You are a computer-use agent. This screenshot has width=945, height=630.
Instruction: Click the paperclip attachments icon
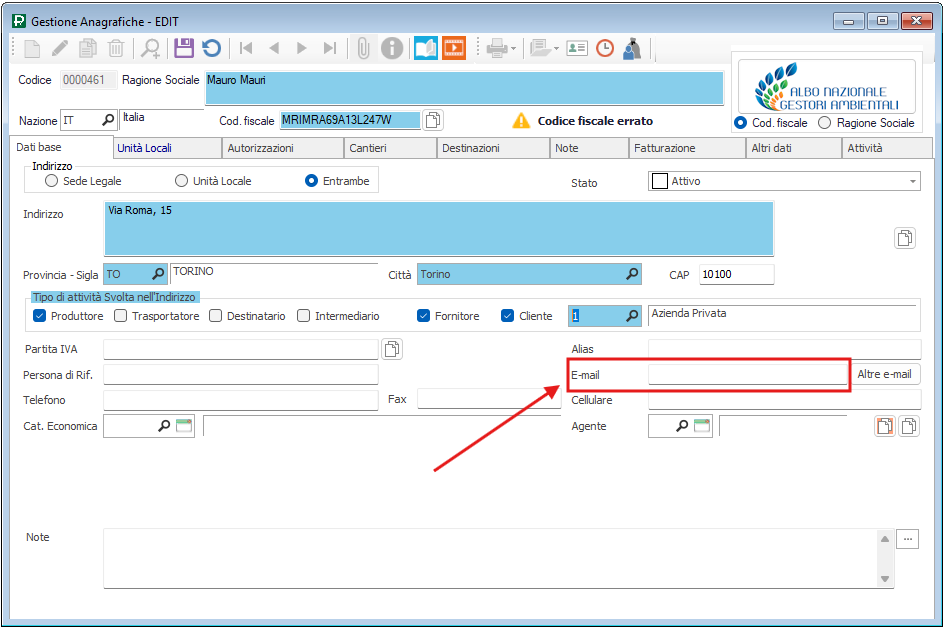point(364,48)
